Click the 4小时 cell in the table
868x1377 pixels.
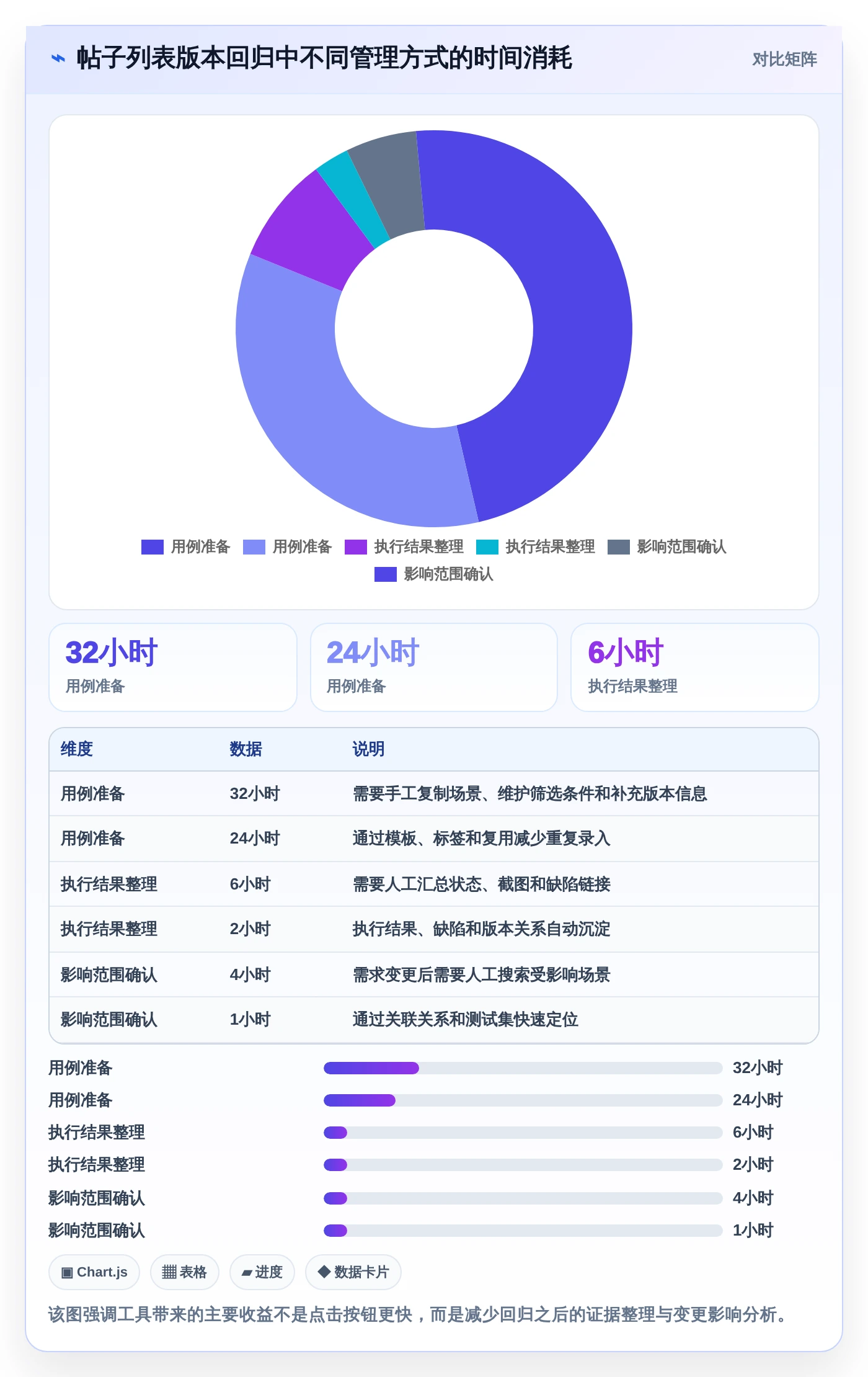(x=250, y=975)
